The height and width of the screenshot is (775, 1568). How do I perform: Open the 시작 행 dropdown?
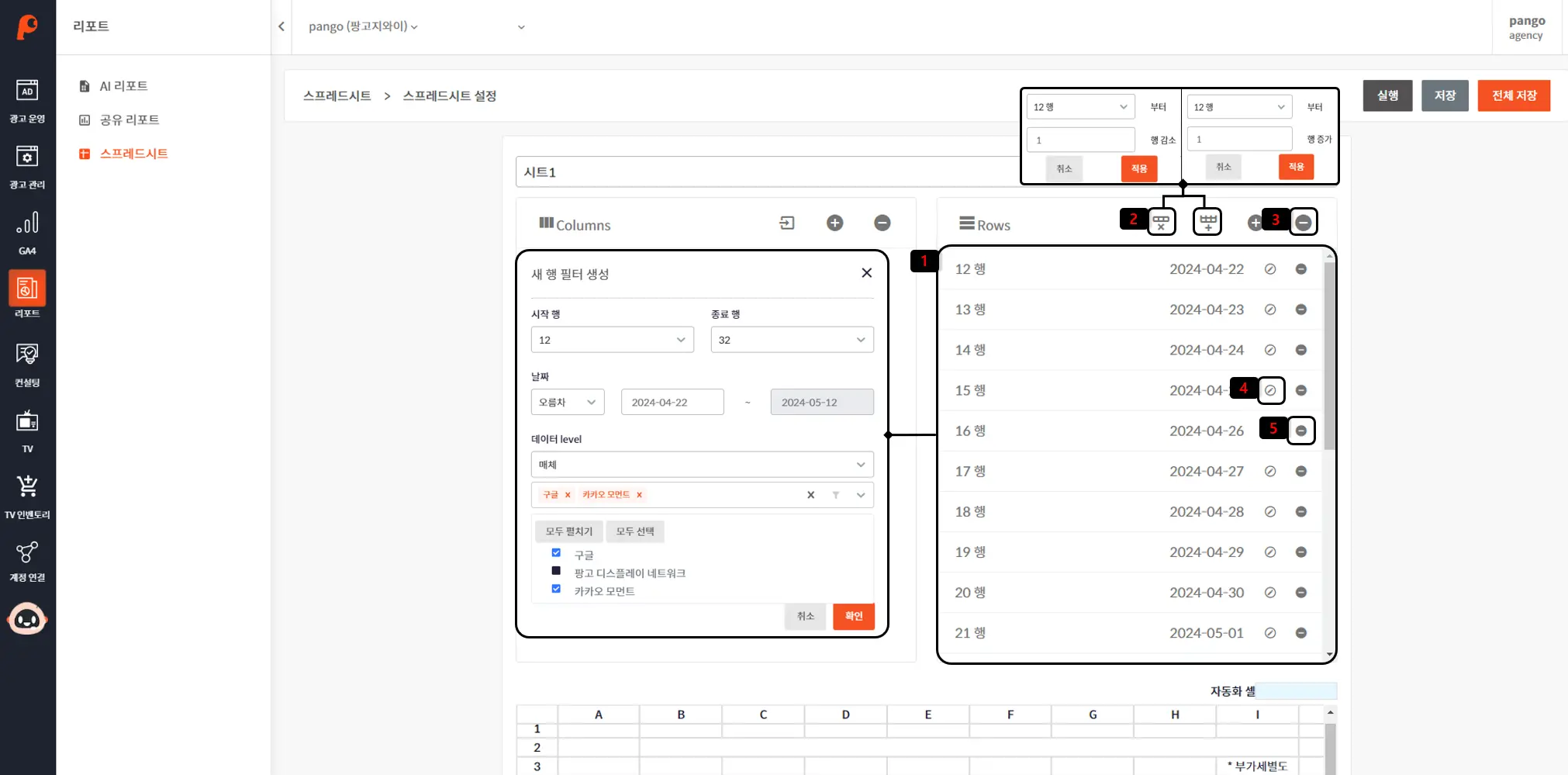612,340
